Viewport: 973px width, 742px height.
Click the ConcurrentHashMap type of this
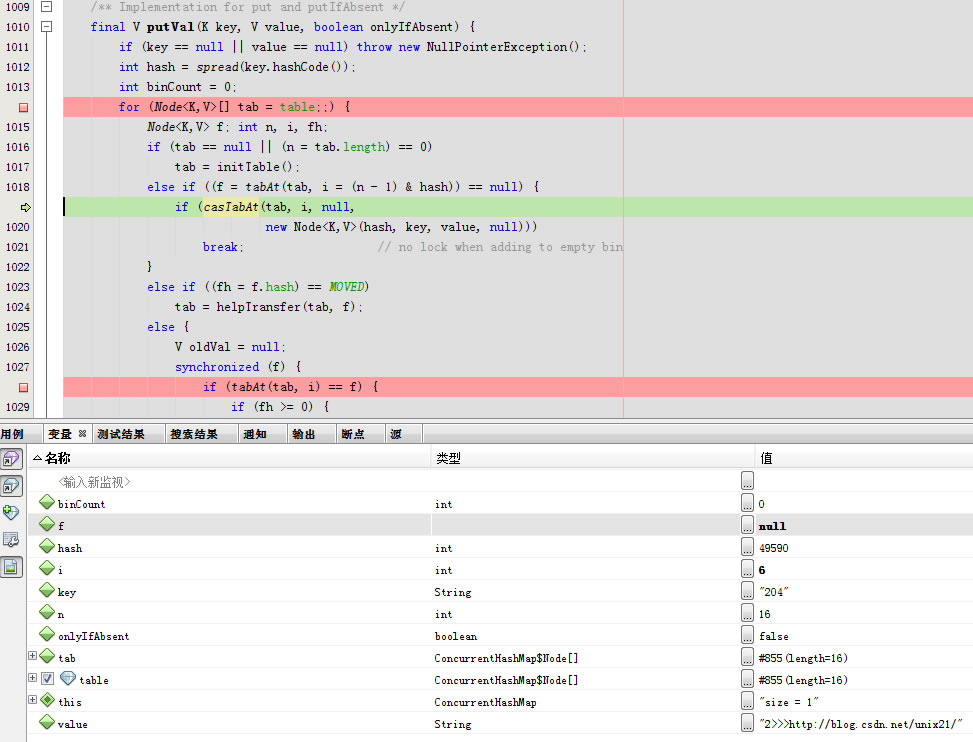tap(485, 702)
